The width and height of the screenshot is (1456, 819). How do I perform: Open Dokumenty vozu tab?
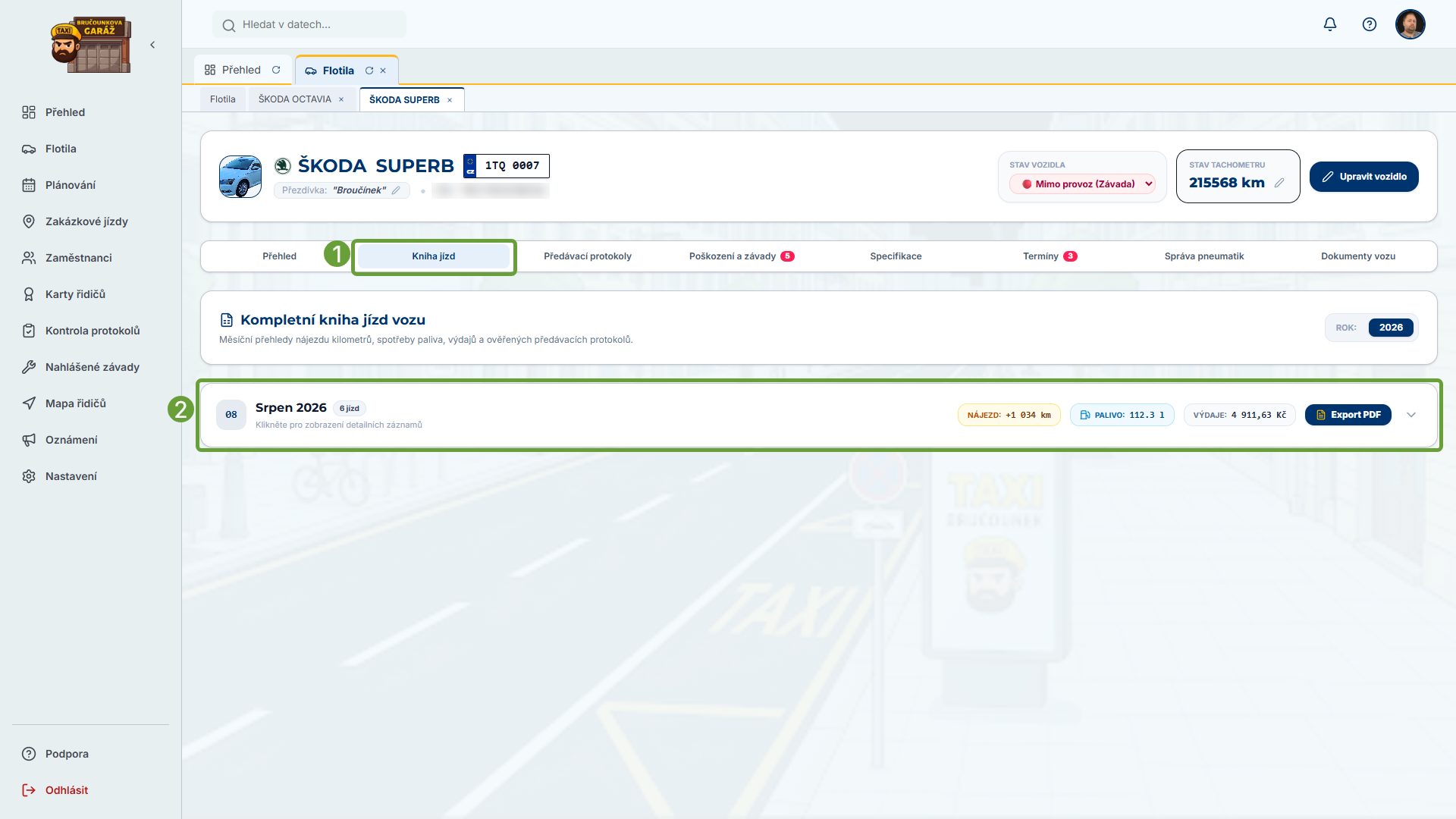1357,256
